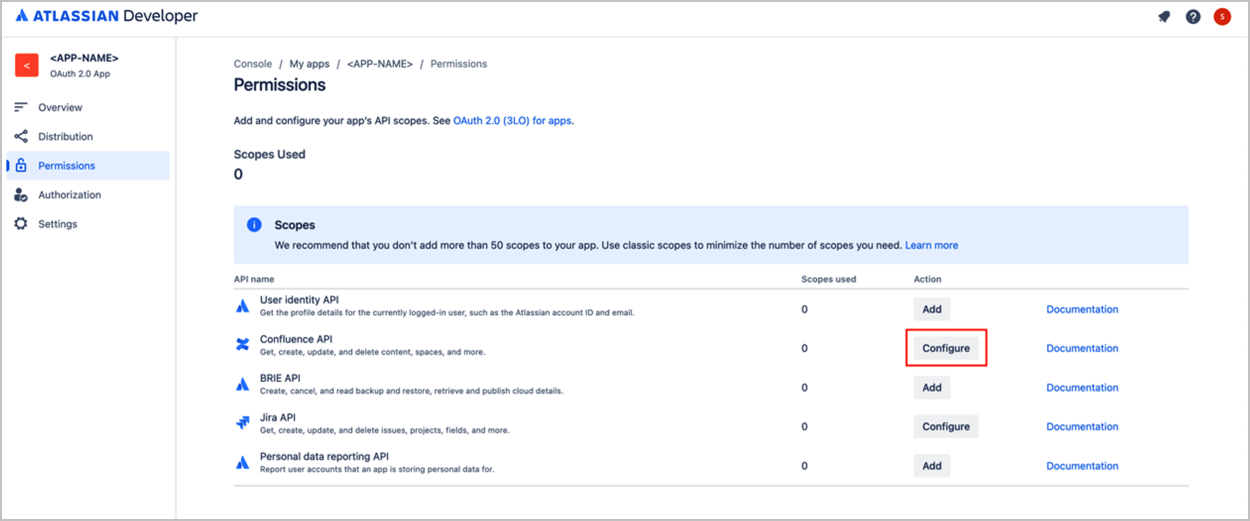Open Documentation for Jira API
1250x521 pixels.
[1082, 426]
